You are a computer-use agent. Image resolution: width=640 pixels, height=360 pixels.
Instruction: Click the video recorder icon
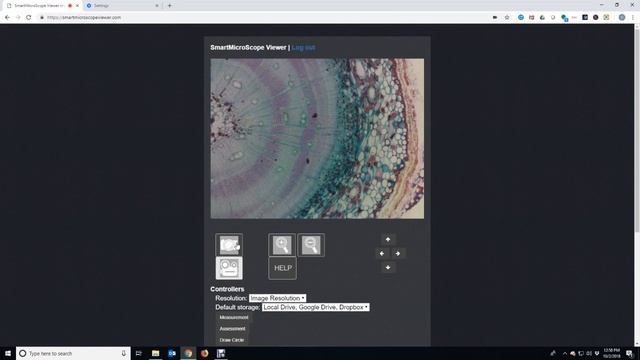(229, 268)
